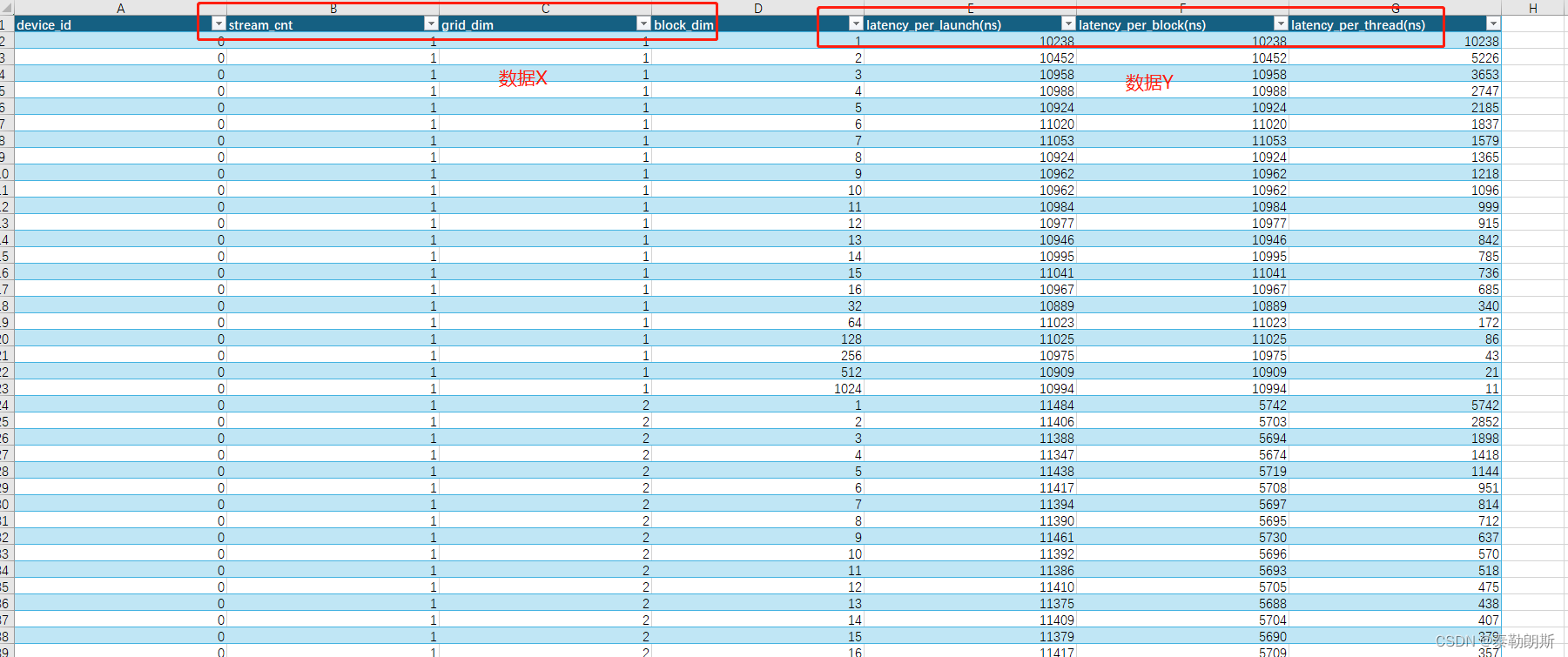The height and width of the screenshot is (657, 1568).
Task: Select the cell containing 340
Action: click(x=1395, y=305)
